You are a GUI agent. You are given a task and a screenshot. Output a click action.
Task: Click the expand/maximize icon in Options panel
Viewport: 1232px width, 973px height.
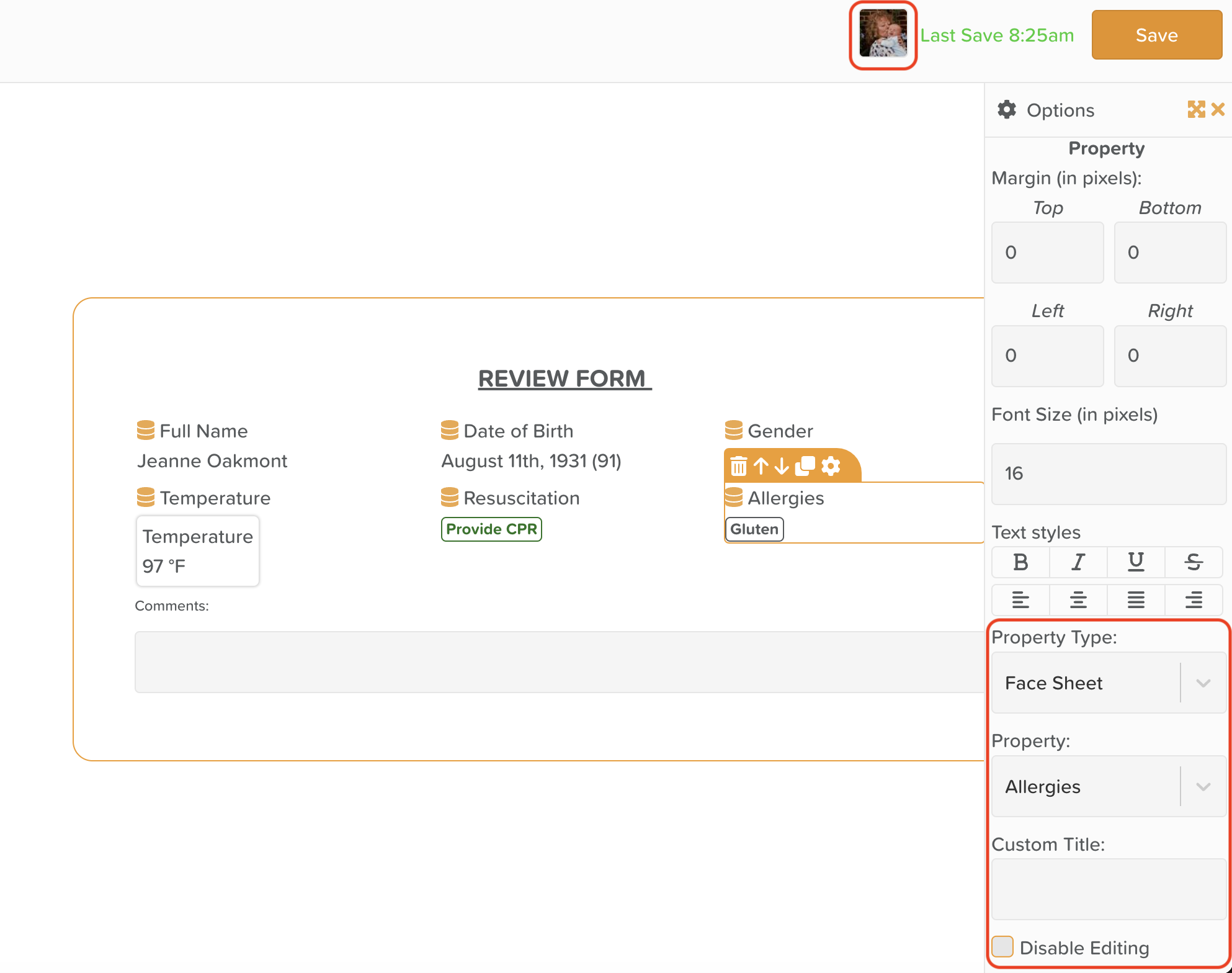tap(1197, 109)
